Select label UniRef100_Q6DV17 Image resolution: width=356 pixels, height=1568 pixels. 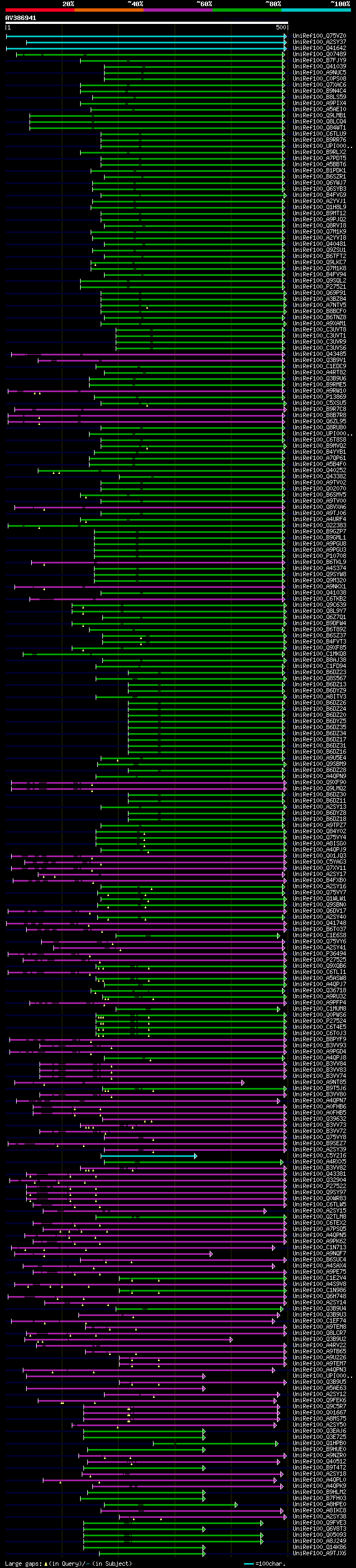[x=319, y=911]
